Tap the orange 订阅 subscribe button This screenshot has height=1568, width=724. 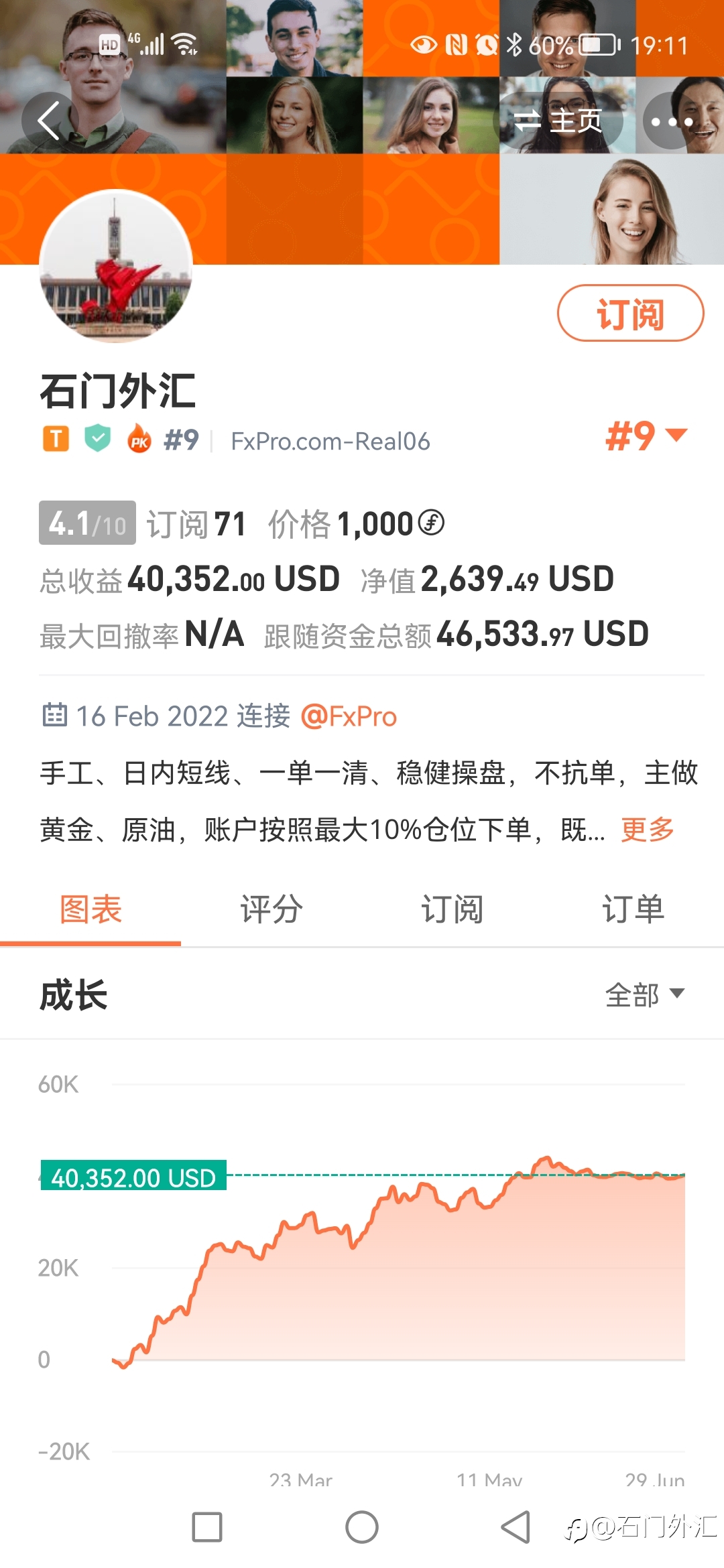(x=631, y=313)
